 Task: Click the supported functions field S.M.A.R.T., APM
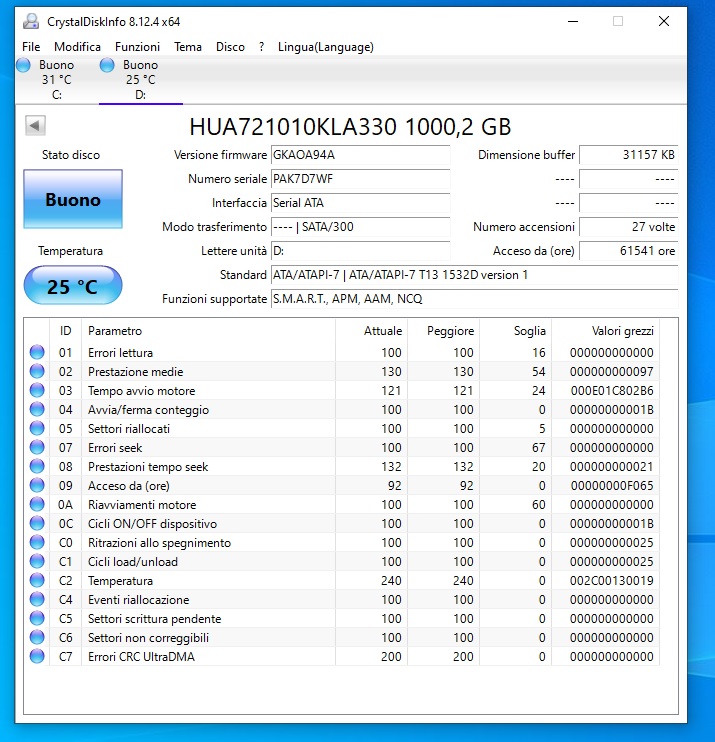475,299
